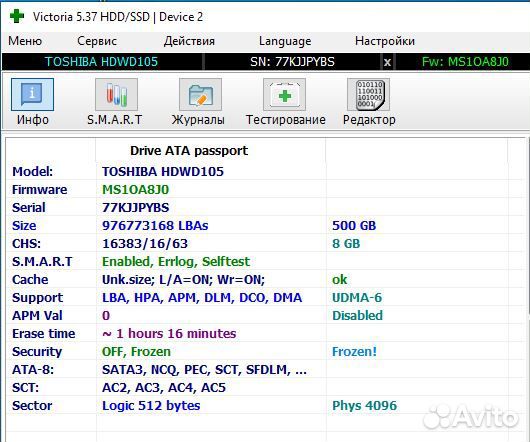This screenshot has height=442, width=530.
Task: Select the ATA-8 value SATA3, NCQ, PEC
Action: click(204, 370)
